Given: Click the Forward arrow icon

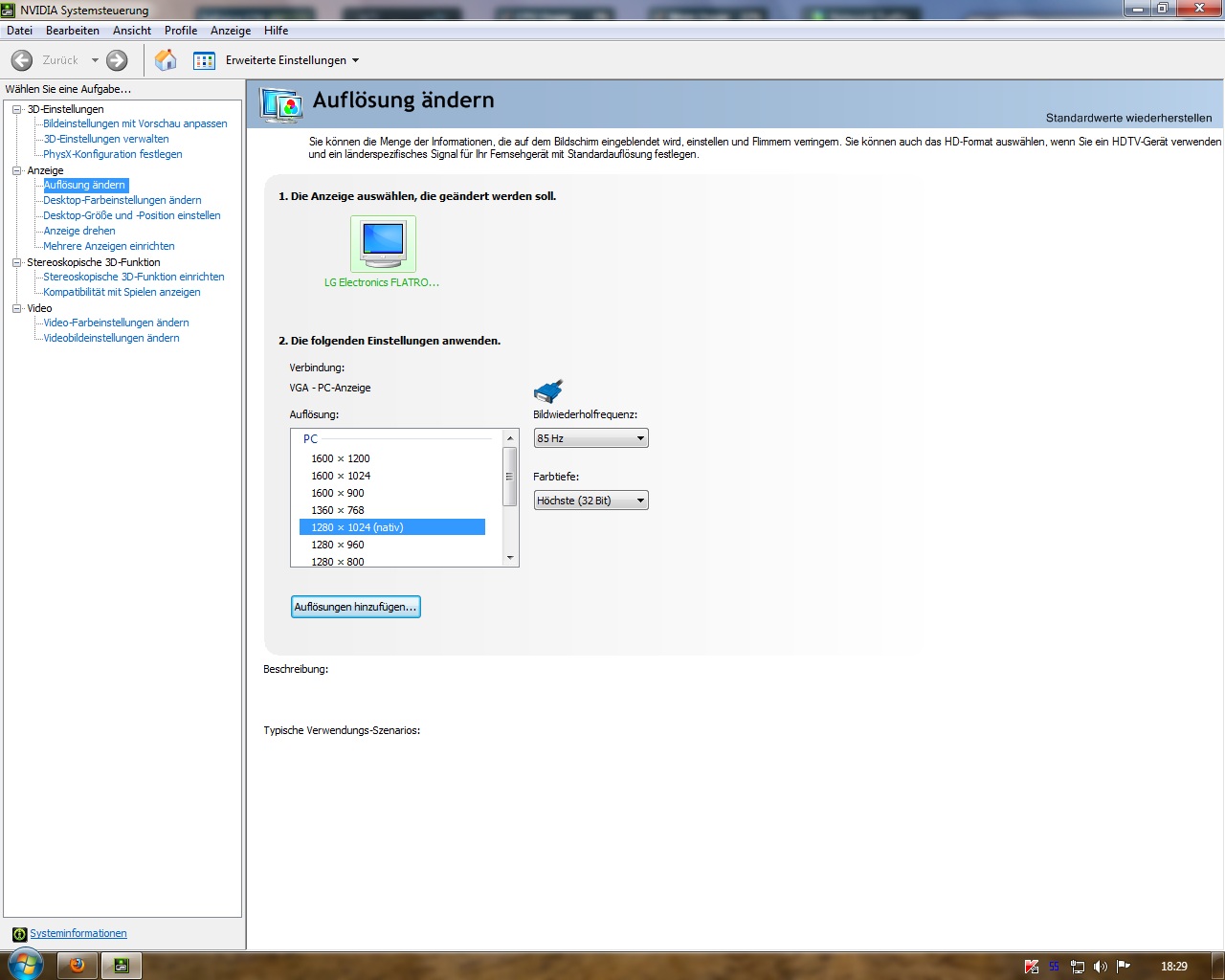Looking at the screenshot, I should 117,60.
